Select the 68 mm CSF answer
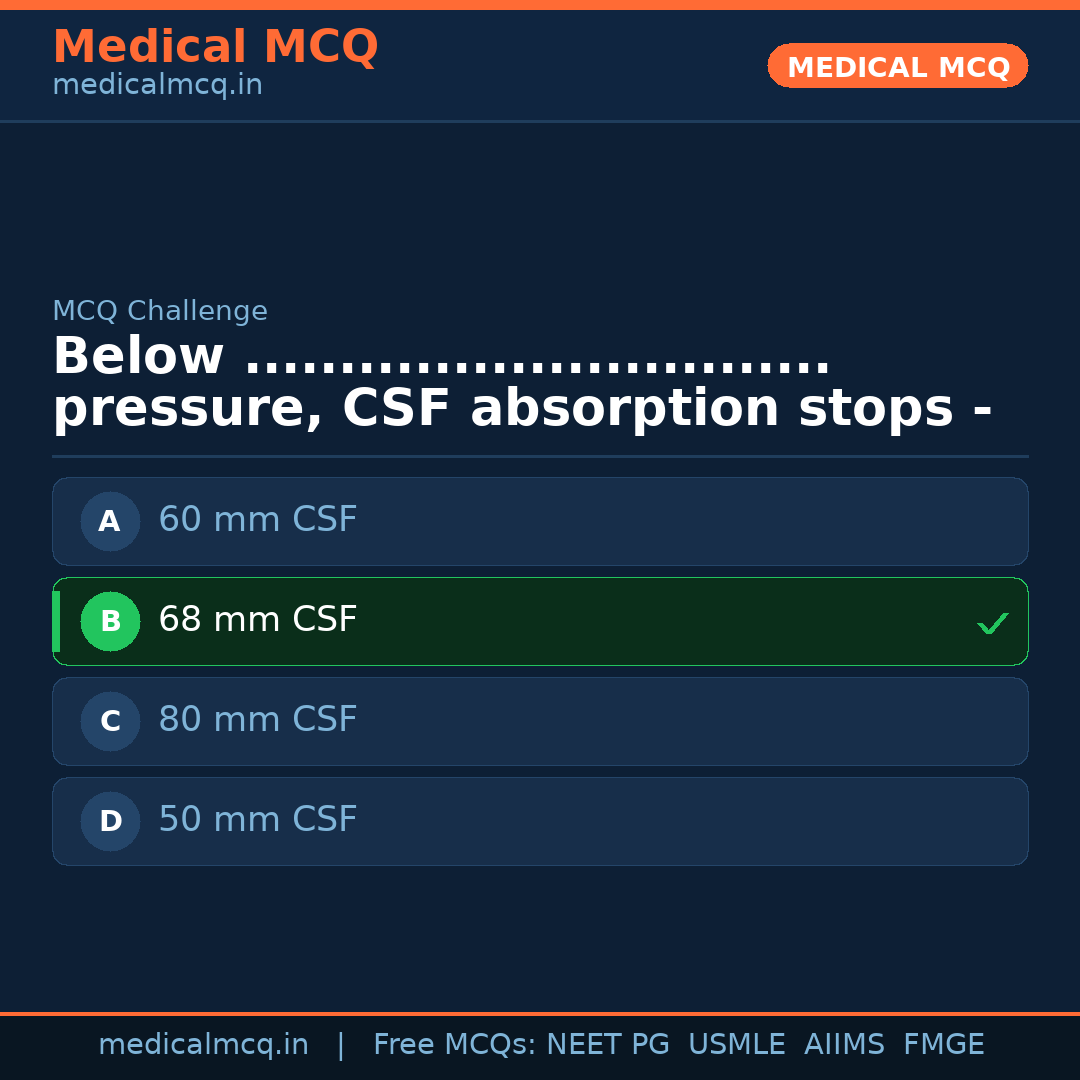 point(258,620)
